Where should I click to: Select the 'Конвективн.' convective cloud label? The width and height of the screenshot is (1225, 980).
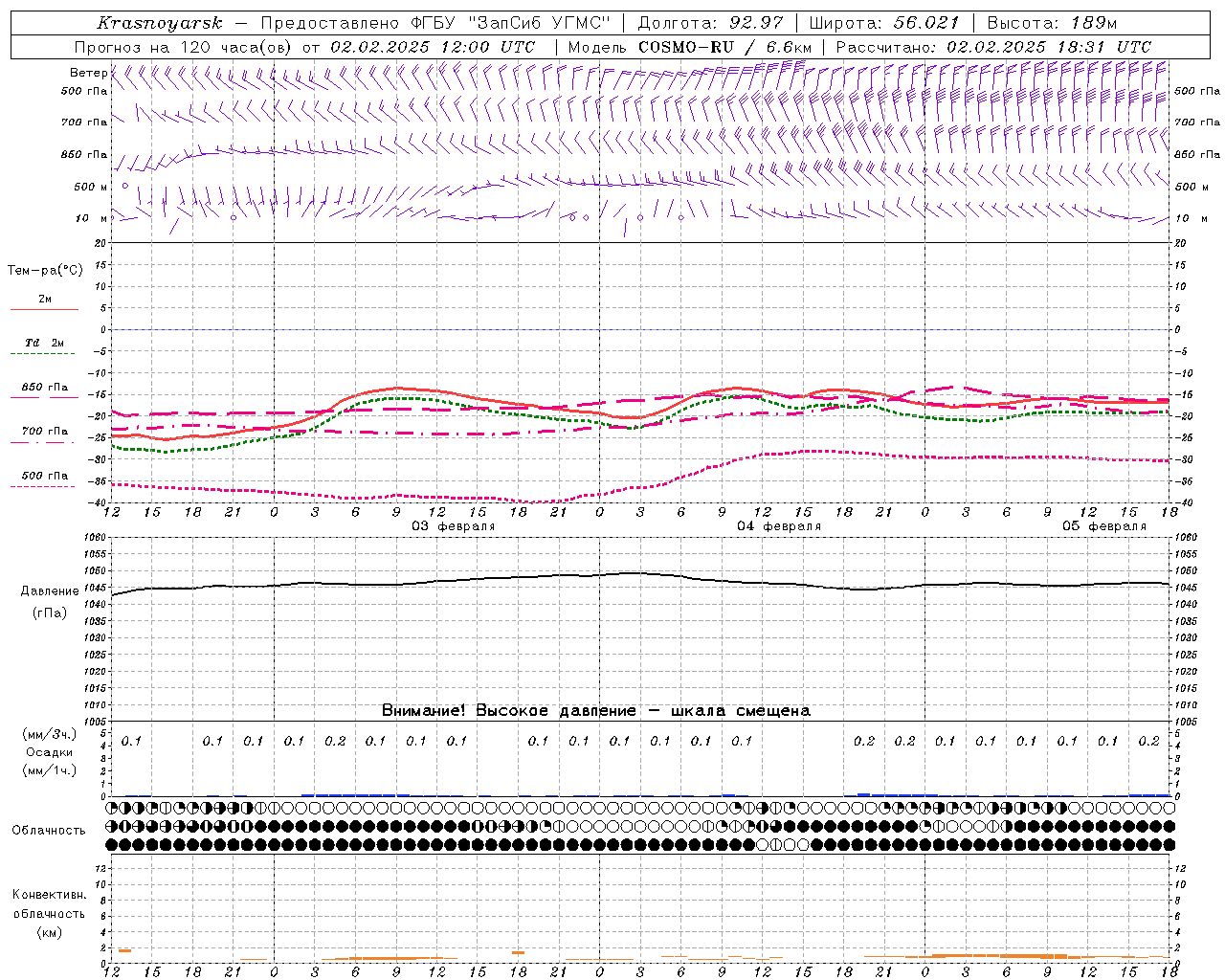click(49, 895)
